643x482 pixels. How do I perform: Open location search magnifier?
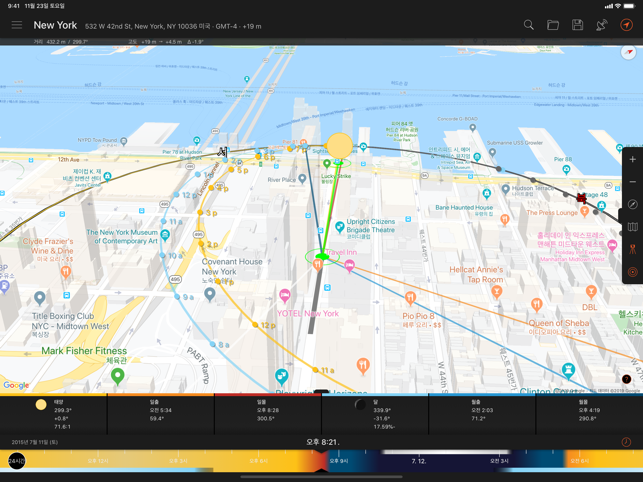(529, 25)
